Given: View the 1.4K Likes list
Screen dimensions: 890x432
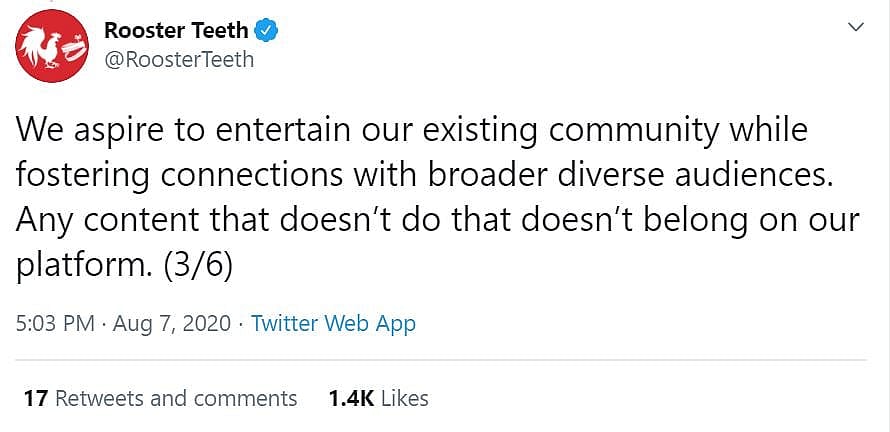Looking at the screenshot, I should point(378,398).
